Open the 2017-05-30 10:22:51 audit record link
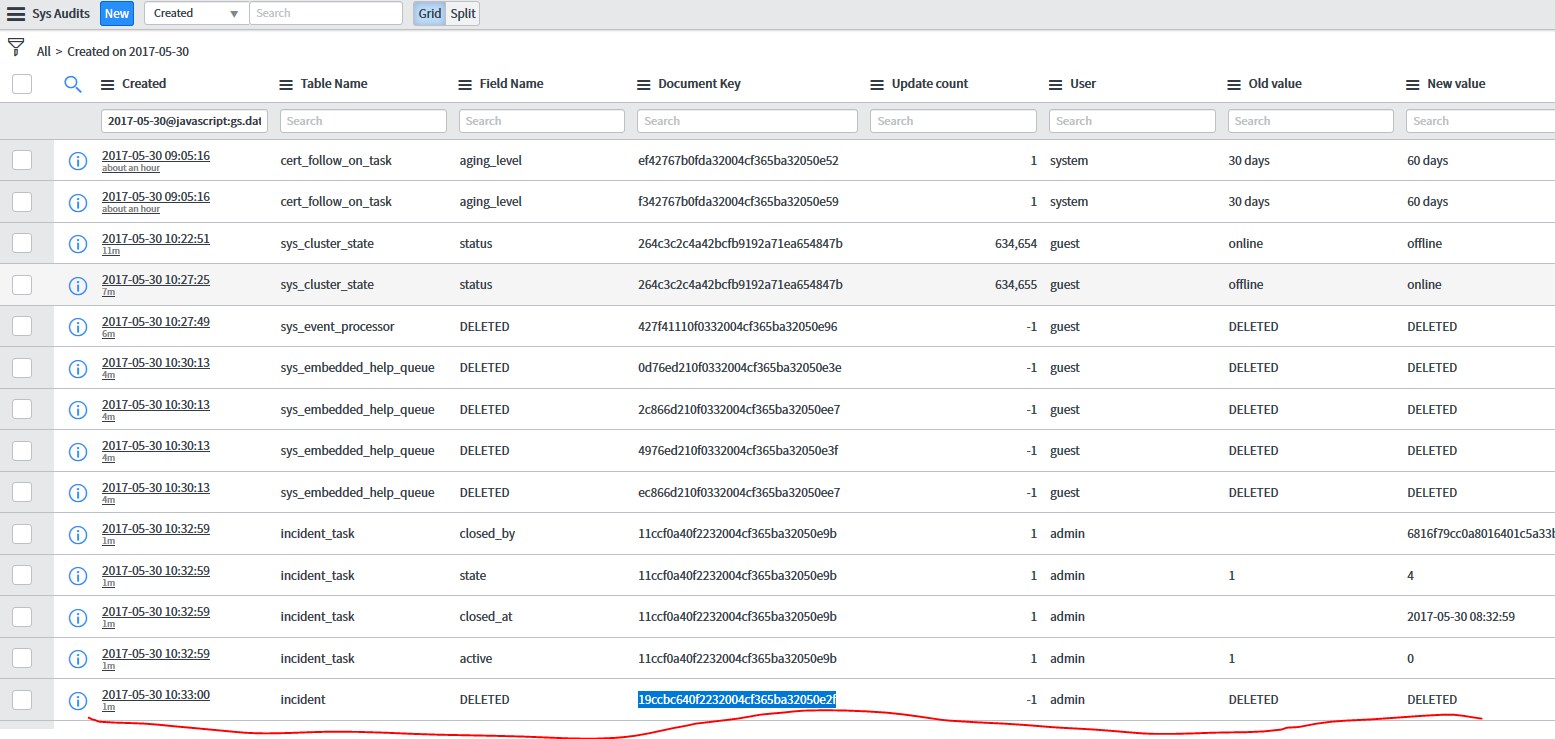Screen dimensions: 1555x739 [x=155, y=238]
